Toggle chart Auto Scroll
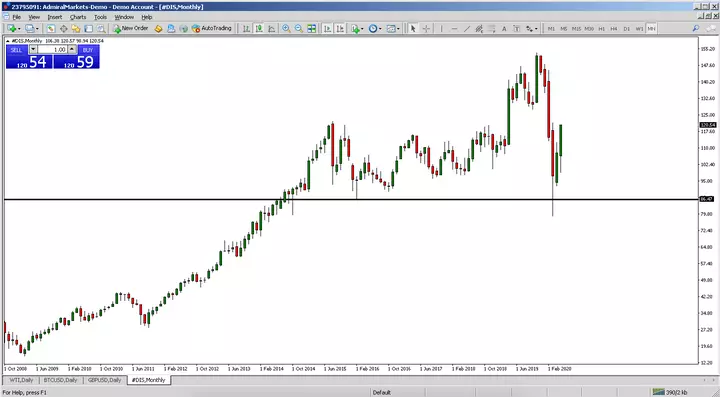 click(327, 28)
